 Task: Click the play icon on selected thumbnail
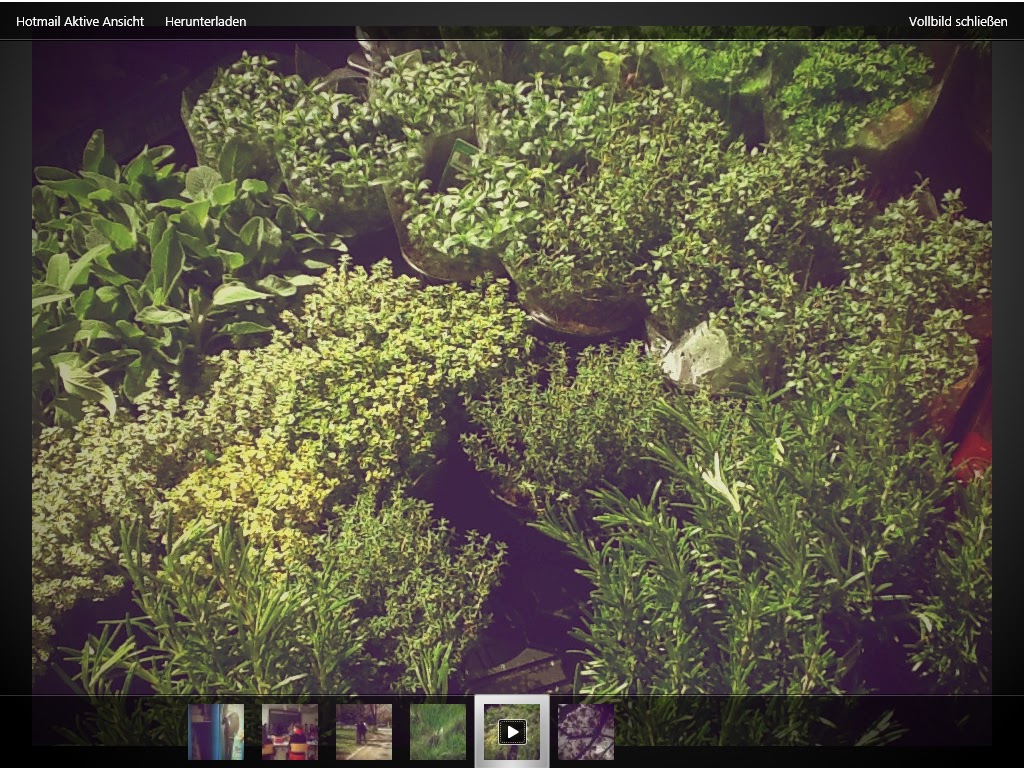point(512,732)
